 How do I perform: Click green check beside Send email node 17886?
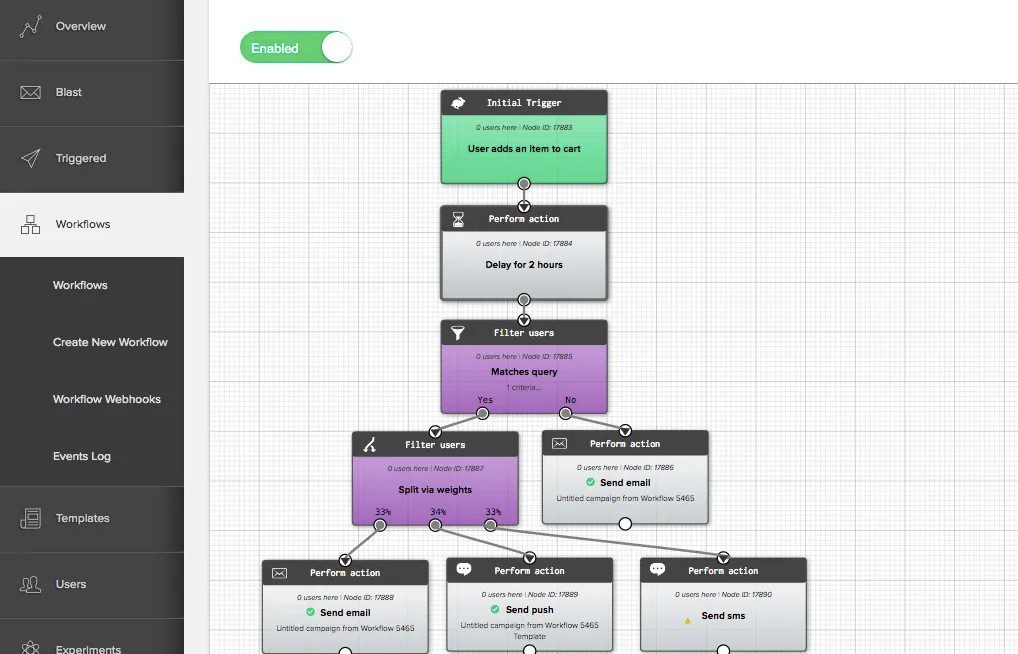pyautogui.click(x=590, y=482)
